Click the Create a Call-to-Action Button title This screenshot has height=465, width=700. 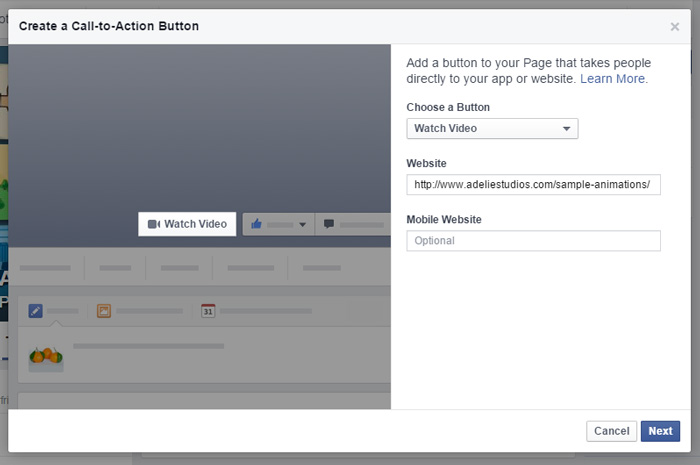109,26
